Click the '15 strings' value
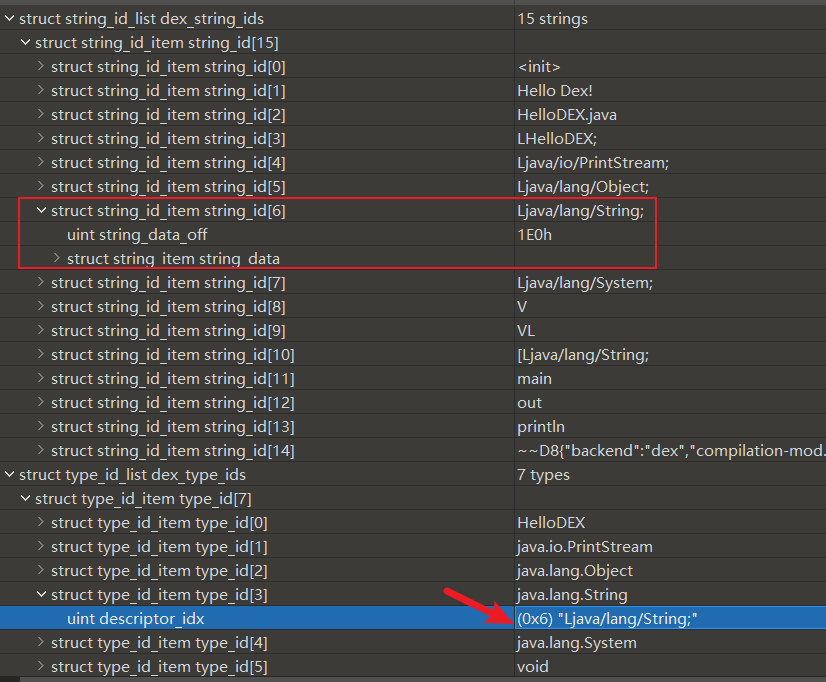Image resolution: width=826 pixels, height=682 pixels. point(552,19)
